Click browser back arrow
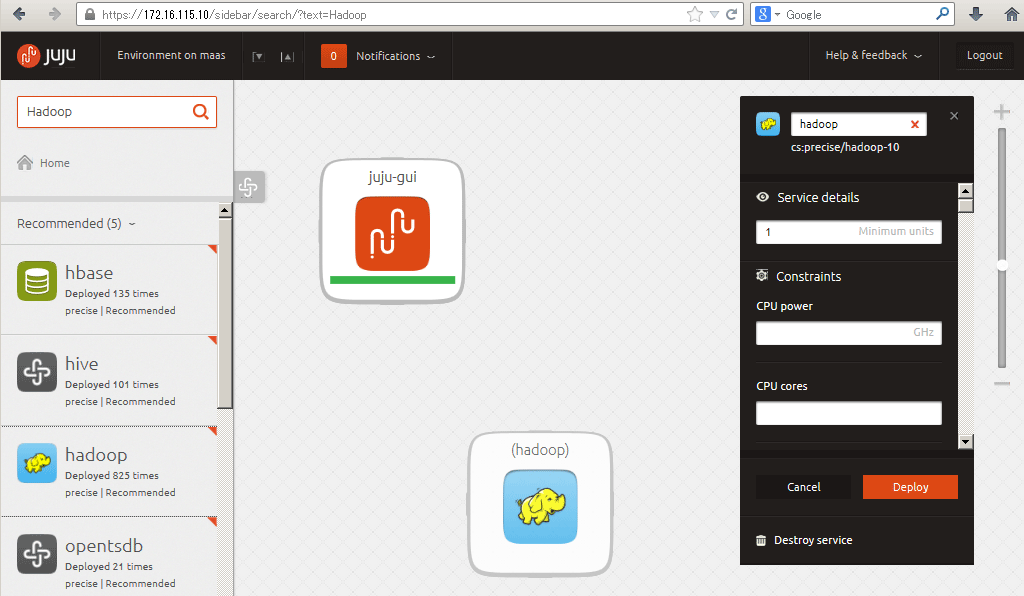Screen dimensions: 1024x596 coord(20,14)
